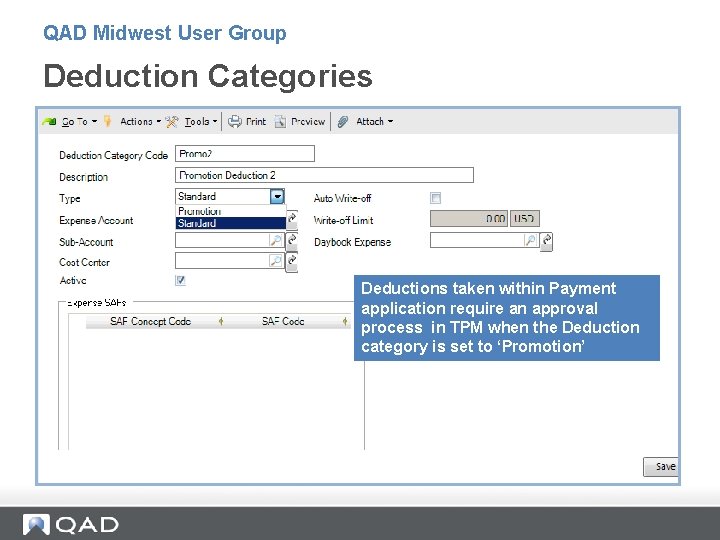
Task: Open Cost Center lookup magnifier
Action: click(276, 261)
